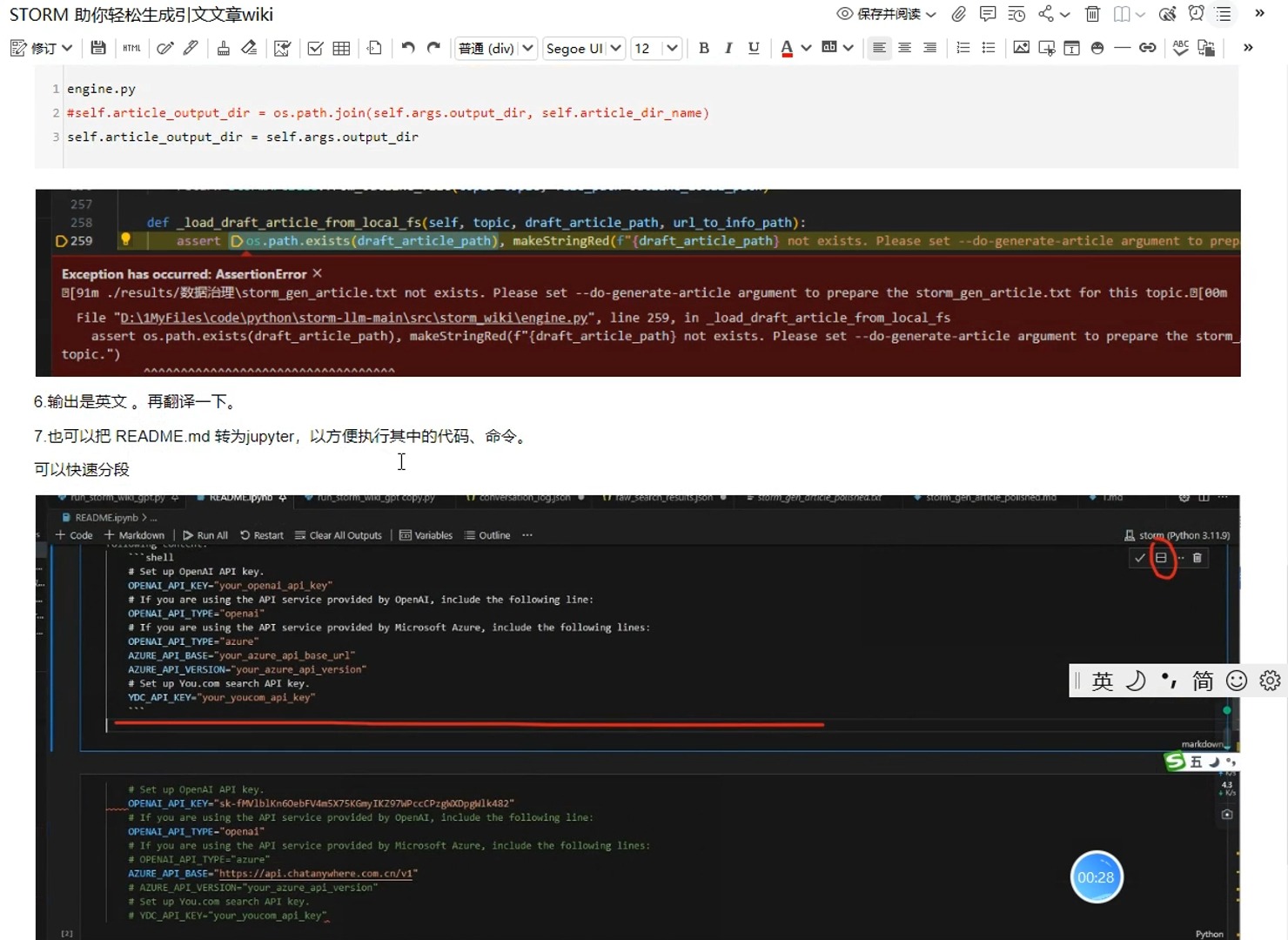Redo the last edit
This screenshot has width=1288, height=940.
pos(433,48)
